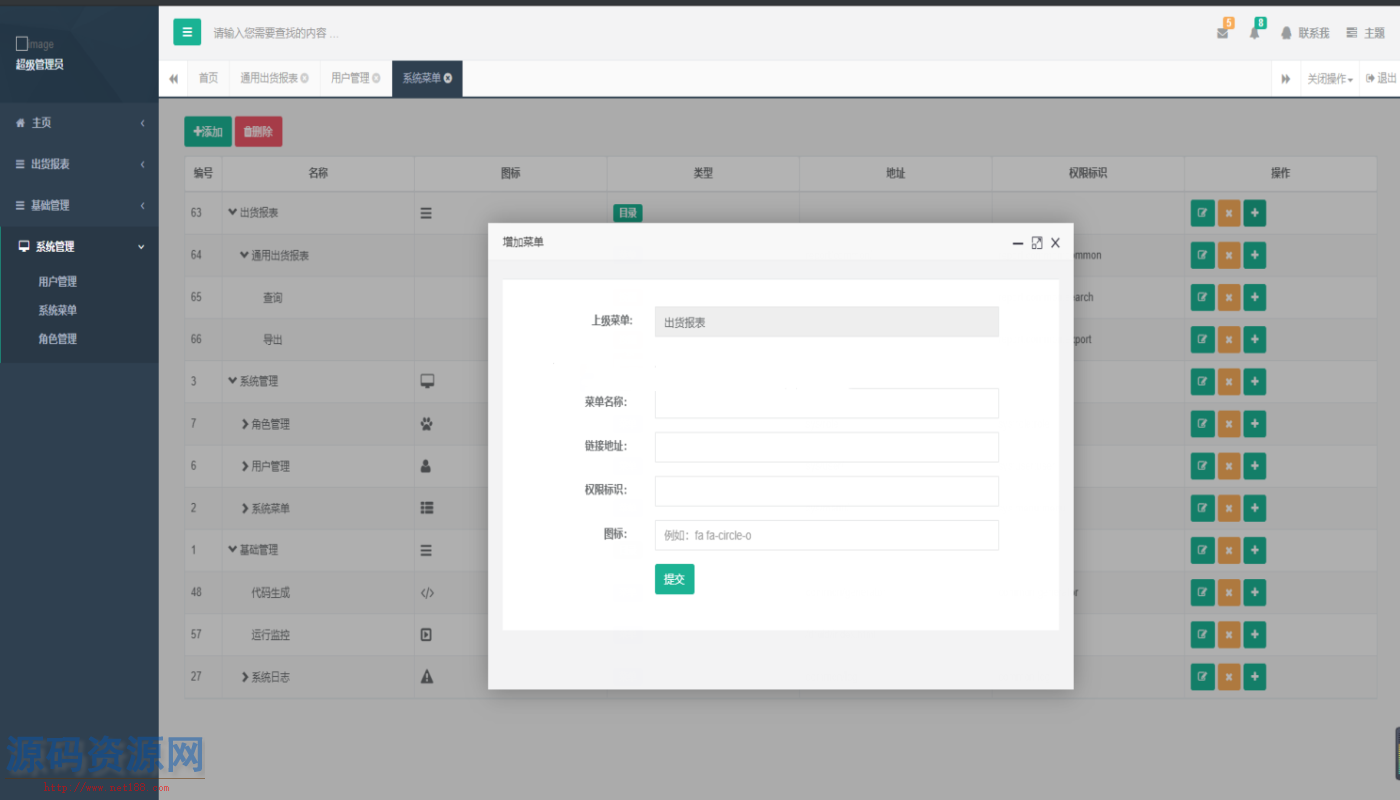This screenshot has width=1400, height=800.
Task: Open the bell alerts icon
Action: pos(1255,32)
